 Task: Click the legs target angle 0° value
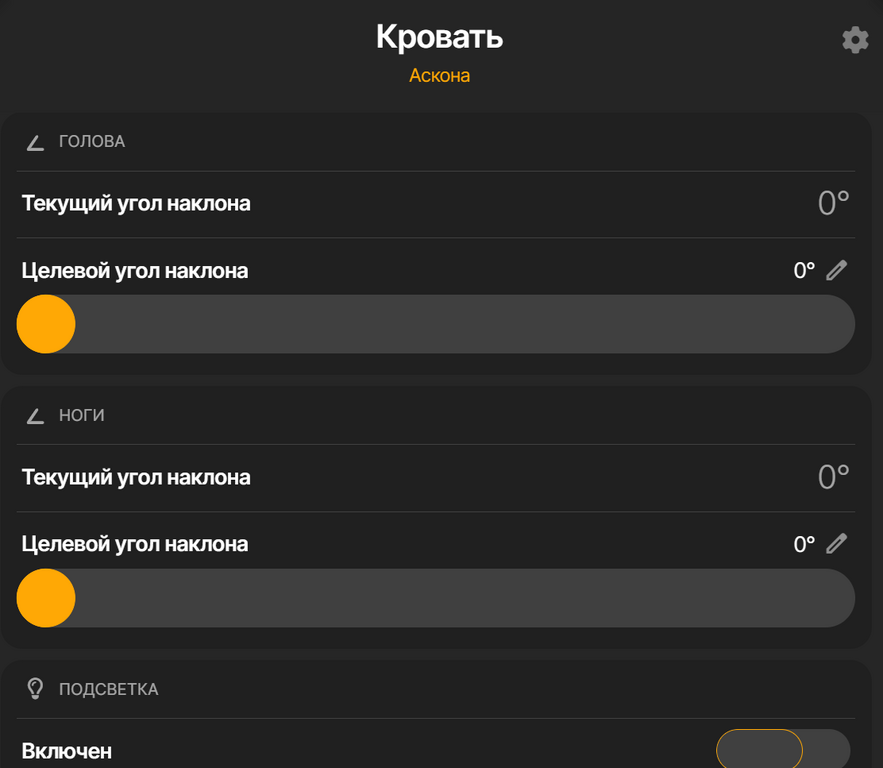pos(804,545)
